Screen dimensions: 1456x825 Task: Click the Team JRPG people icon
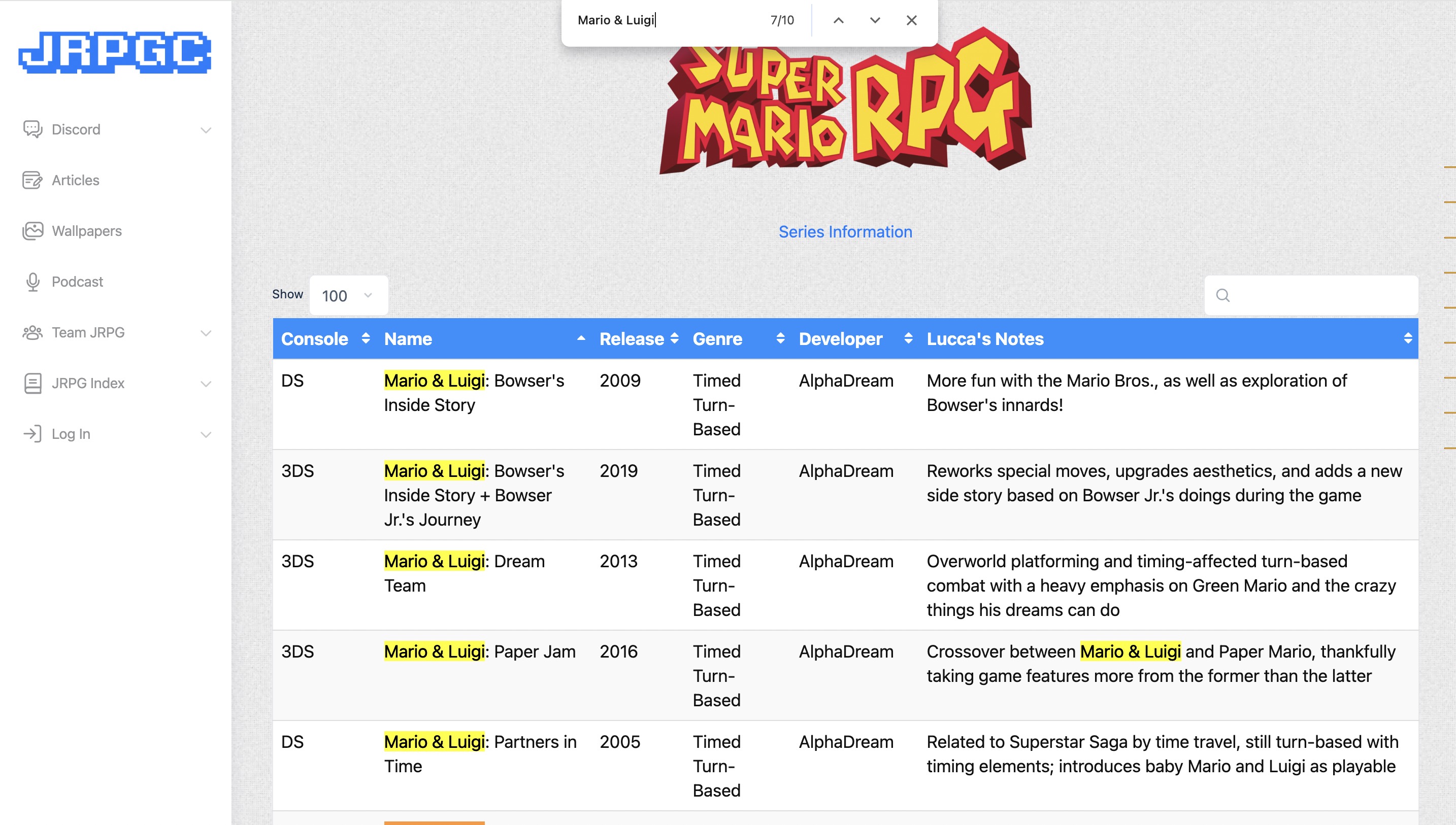pos(32,333)
